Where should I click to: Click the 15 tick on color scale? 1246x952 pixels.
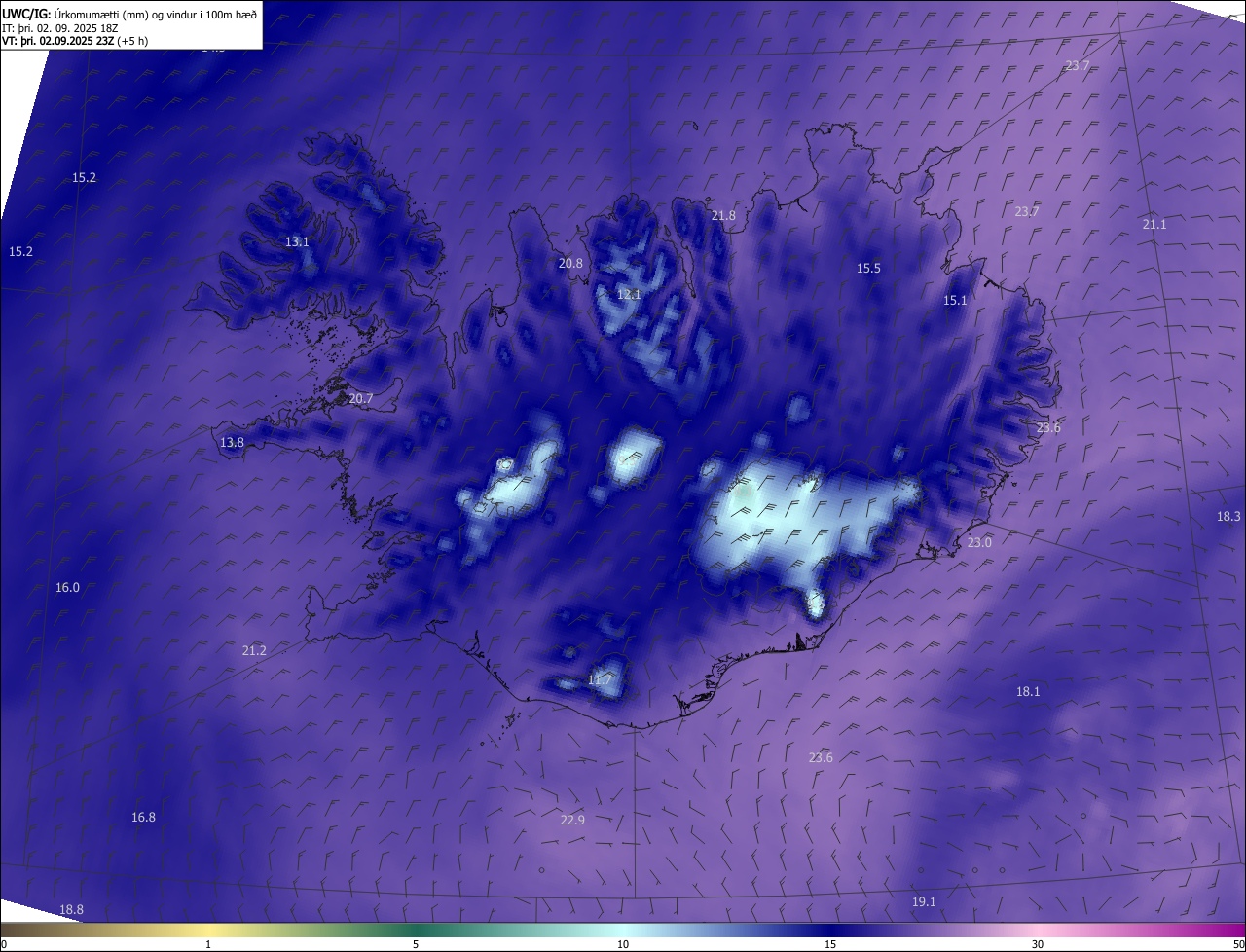click(830, 944)
